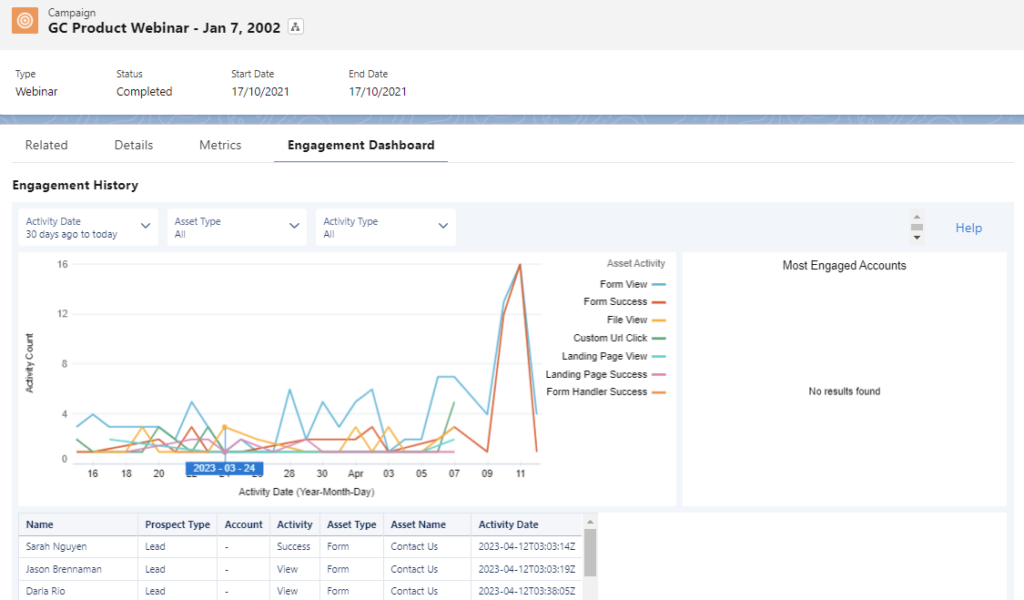Expand the Activity Type filter dropdown
The height and width of the screenshot is (600, 1024).
[x=385, y=227]
